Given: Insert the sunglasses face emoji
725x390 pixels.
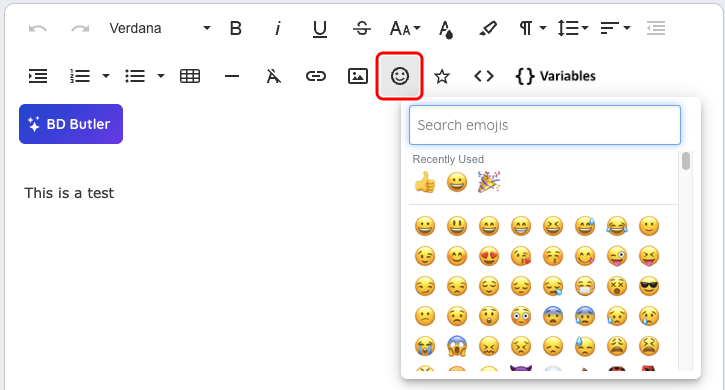Looking at the screenshot, I should [x=649, y=286].
